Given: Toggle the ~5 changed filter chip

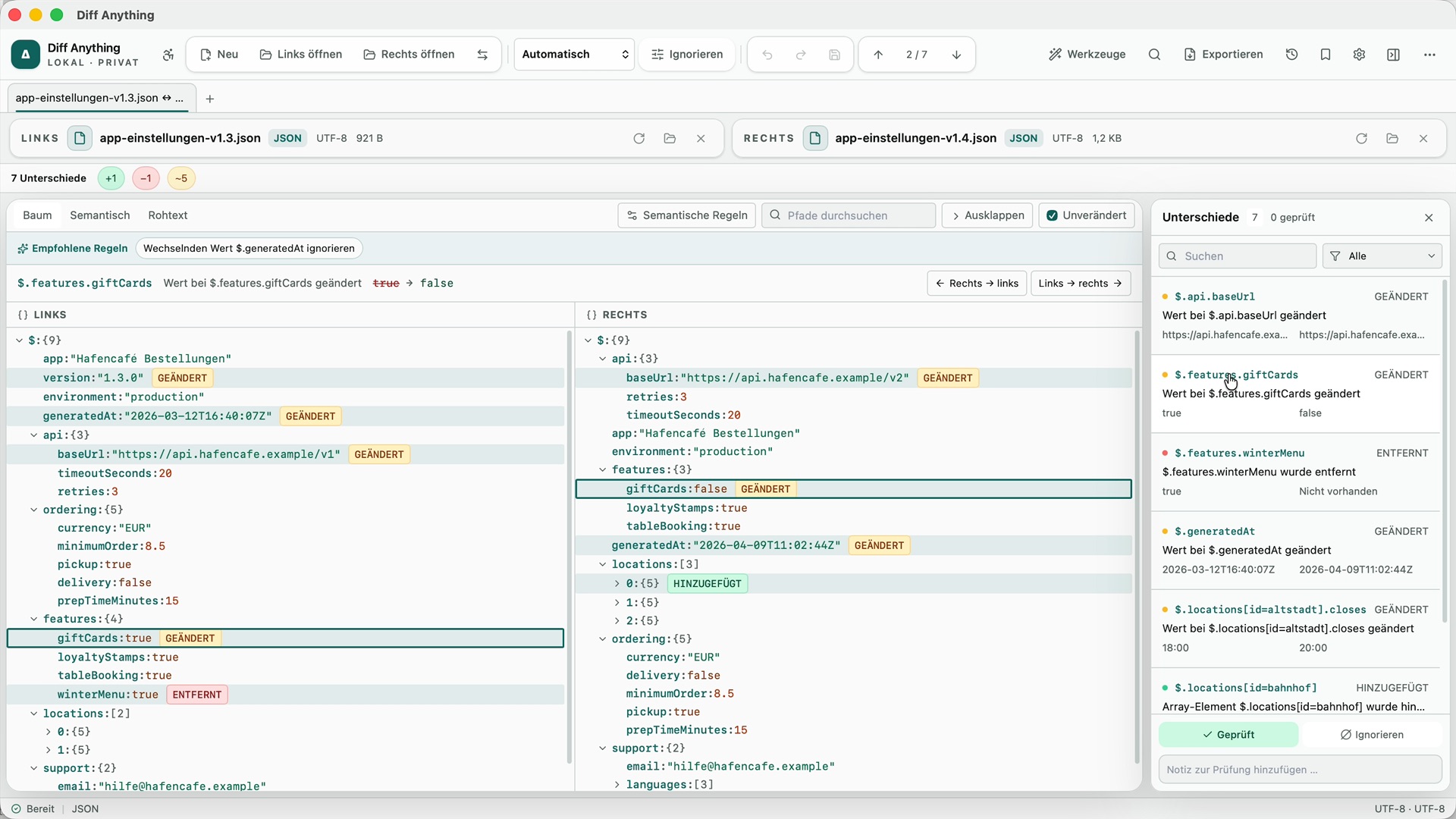Looking at the screenshot, I should (181, 178).
